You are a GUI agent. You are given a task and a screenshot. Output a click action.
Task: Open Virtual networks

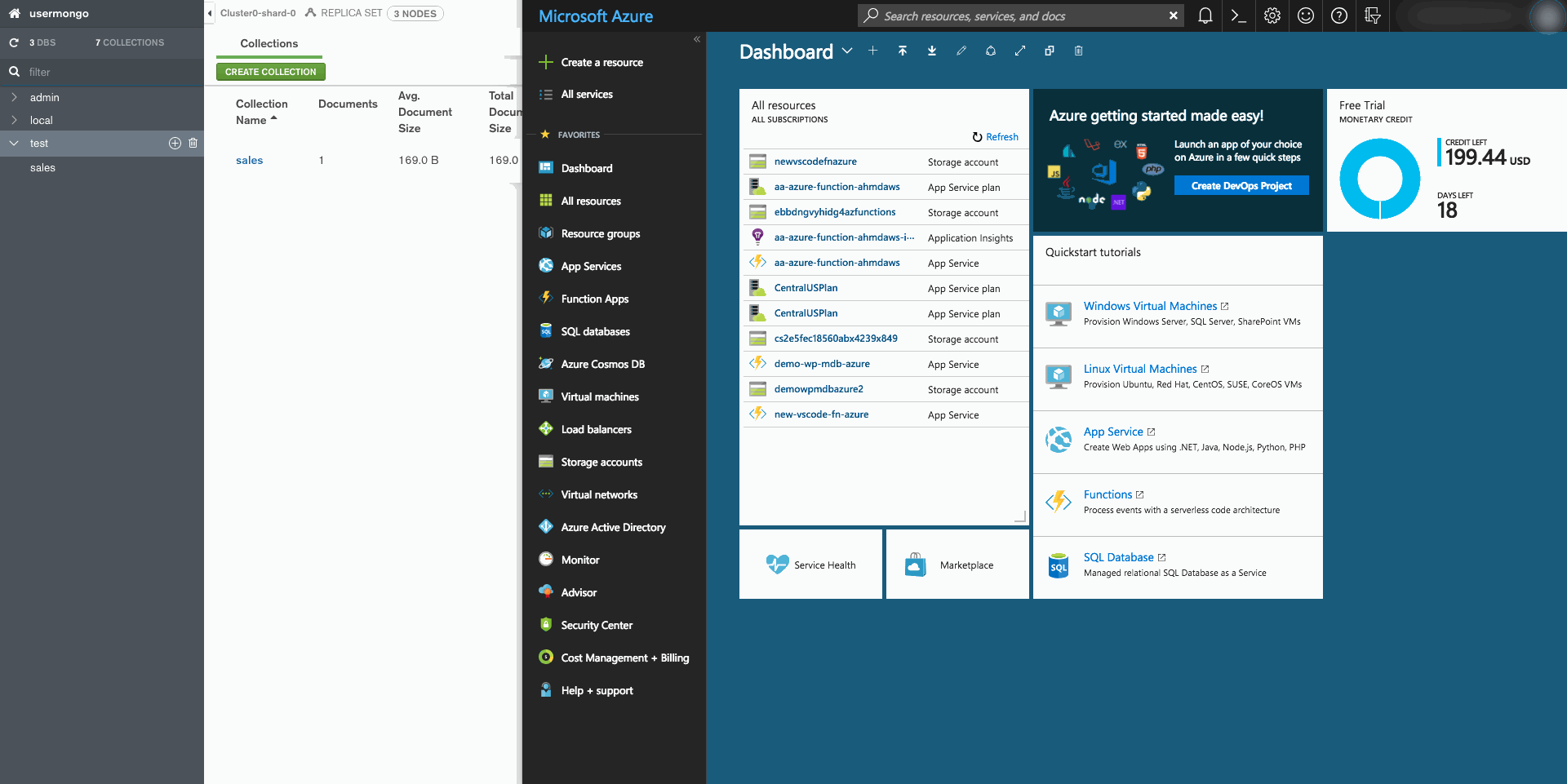click(x=599, y=494)
